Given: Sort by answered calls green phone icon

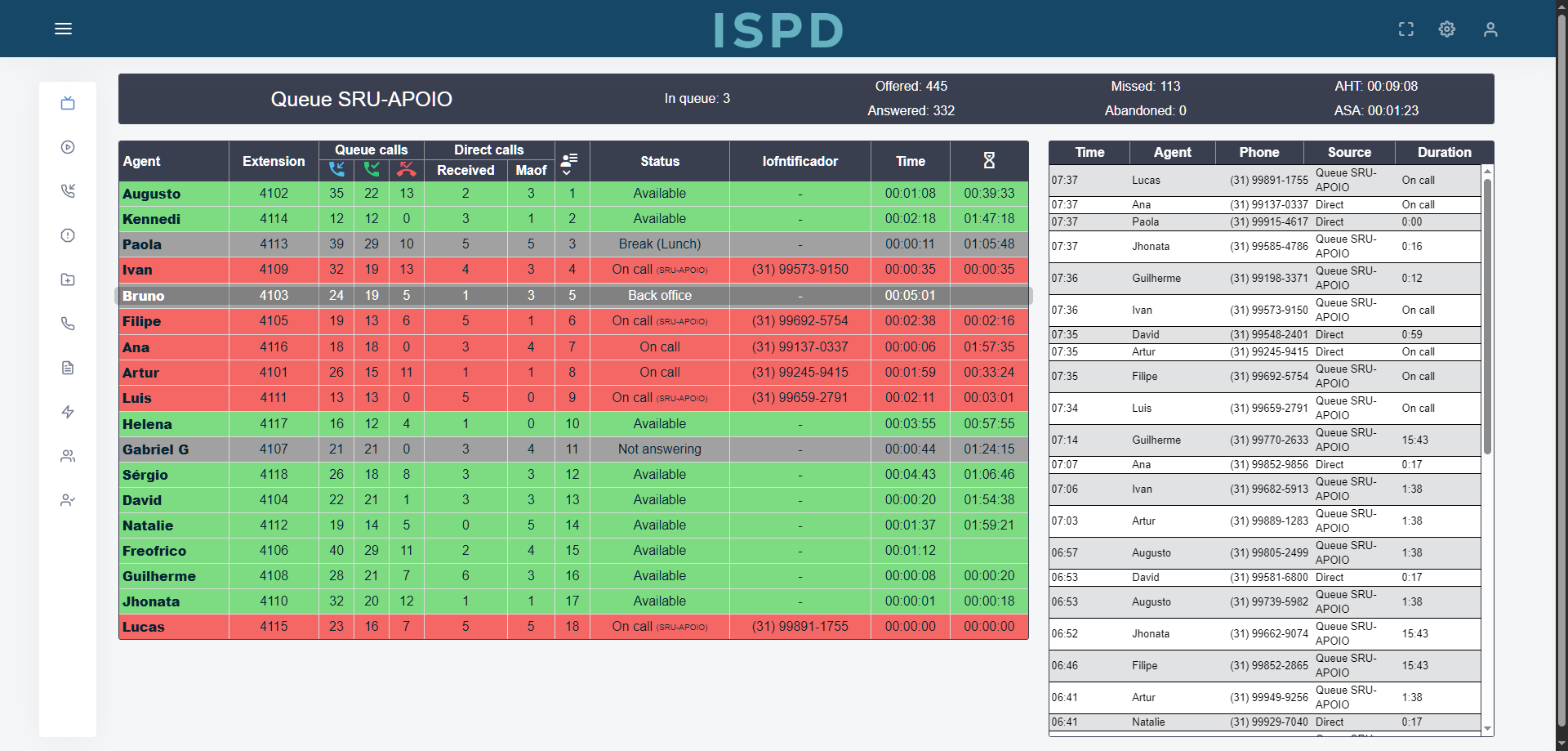Looking at the screenshot, I should pos(372,169).
